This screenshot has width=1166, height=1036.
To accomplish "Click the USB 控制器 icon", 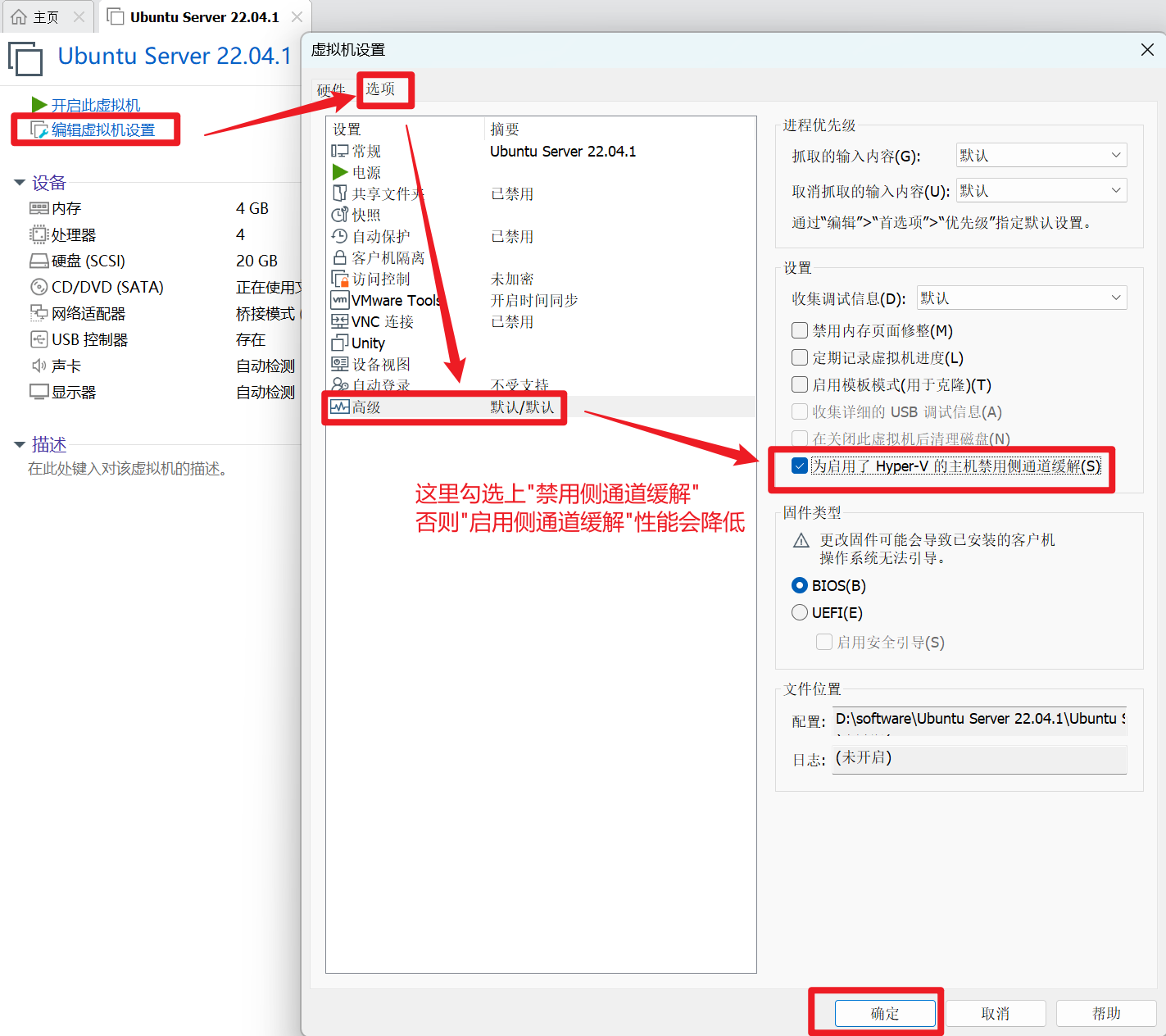I will click(x=39, y=339).
